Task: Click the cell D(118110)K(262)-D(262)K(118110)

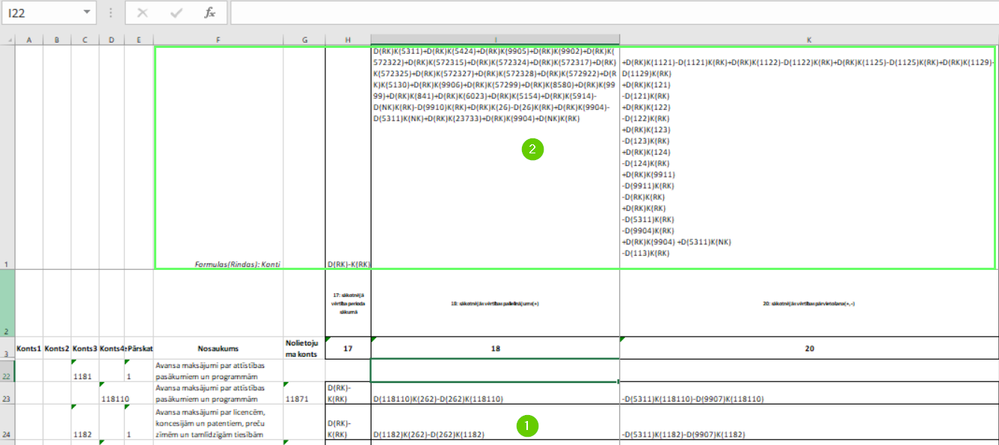Action: click(x=495, y=393)
